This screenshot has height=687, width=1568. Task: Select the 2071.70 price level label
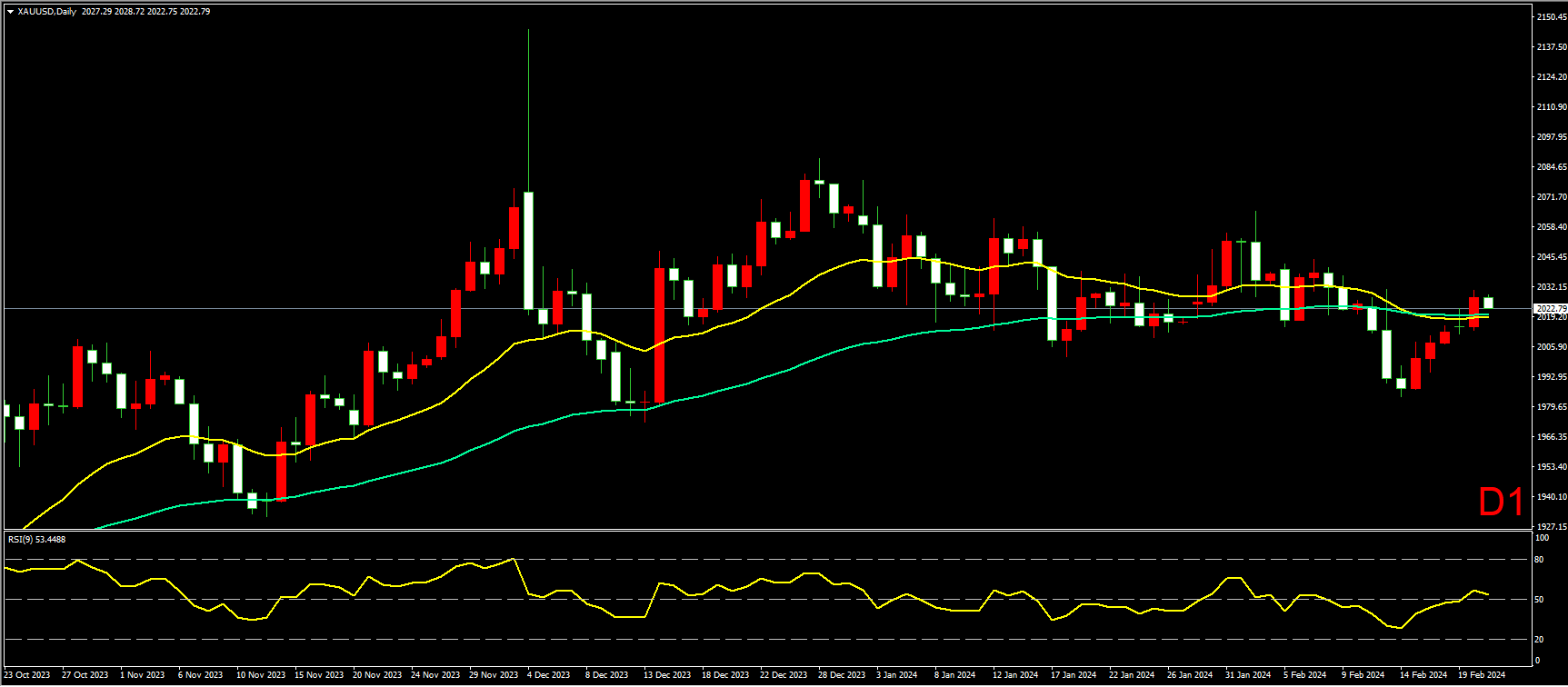tap(1552, 197)
